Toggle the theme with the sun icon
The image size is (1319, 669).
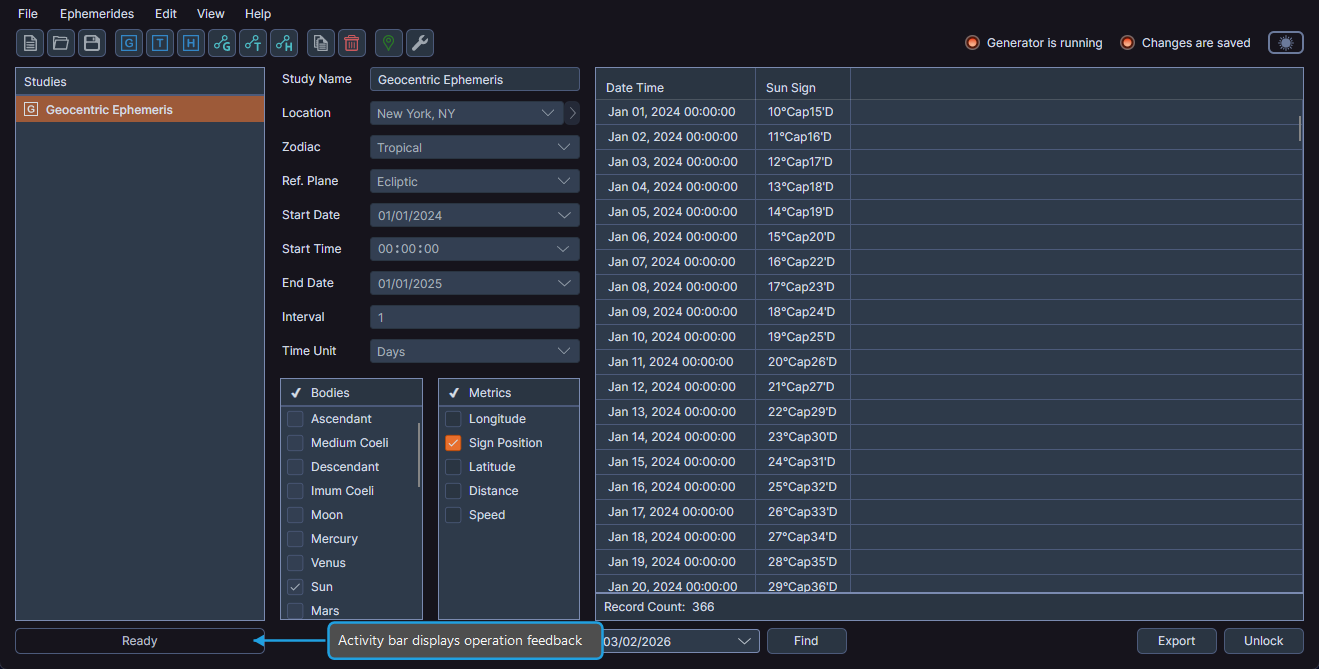point(1285,43)
